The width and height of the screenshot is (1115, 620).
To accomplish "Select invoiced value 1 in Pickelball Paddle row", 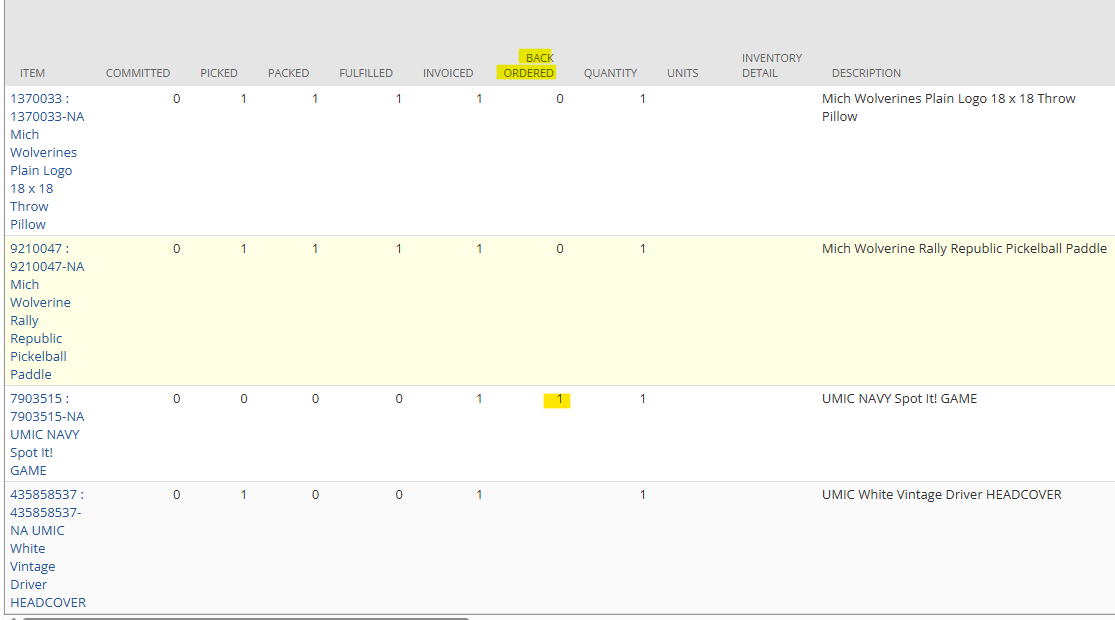I will 479,249.
